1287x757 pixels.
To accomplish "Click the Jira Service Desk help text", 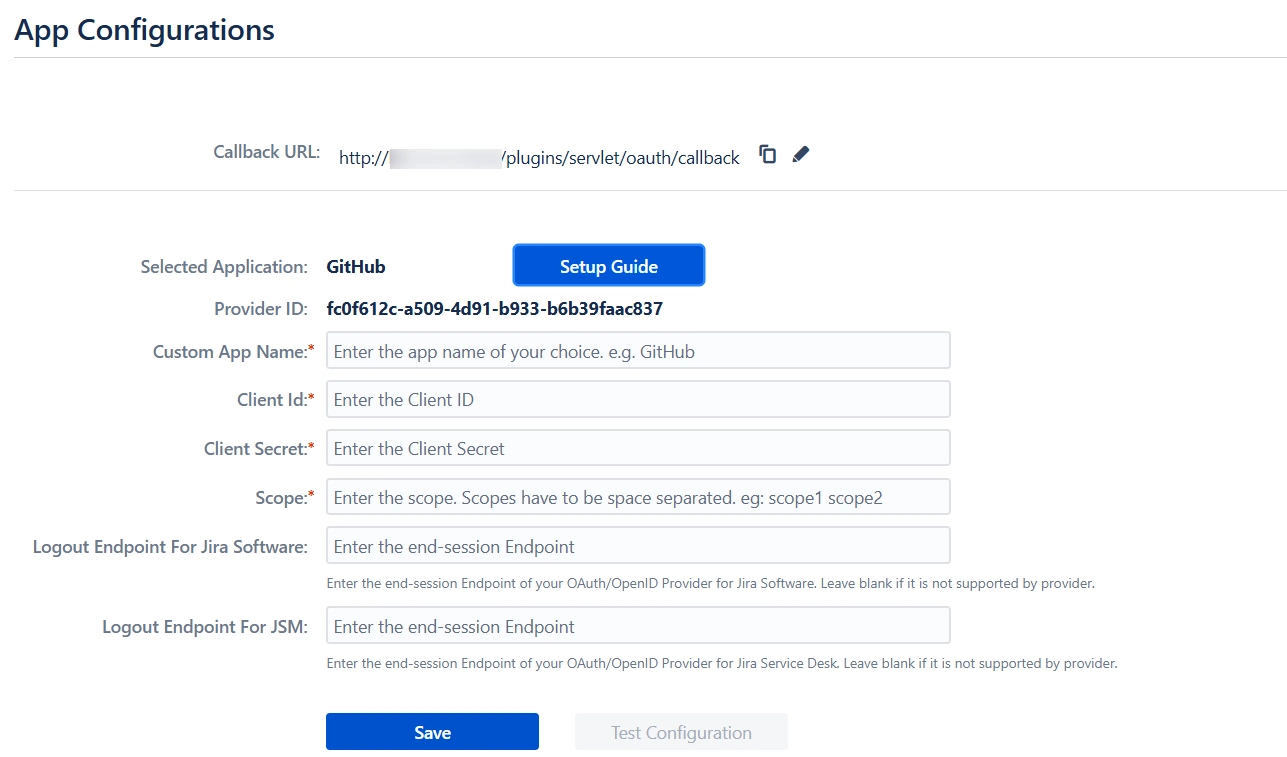I will (722, 663).
